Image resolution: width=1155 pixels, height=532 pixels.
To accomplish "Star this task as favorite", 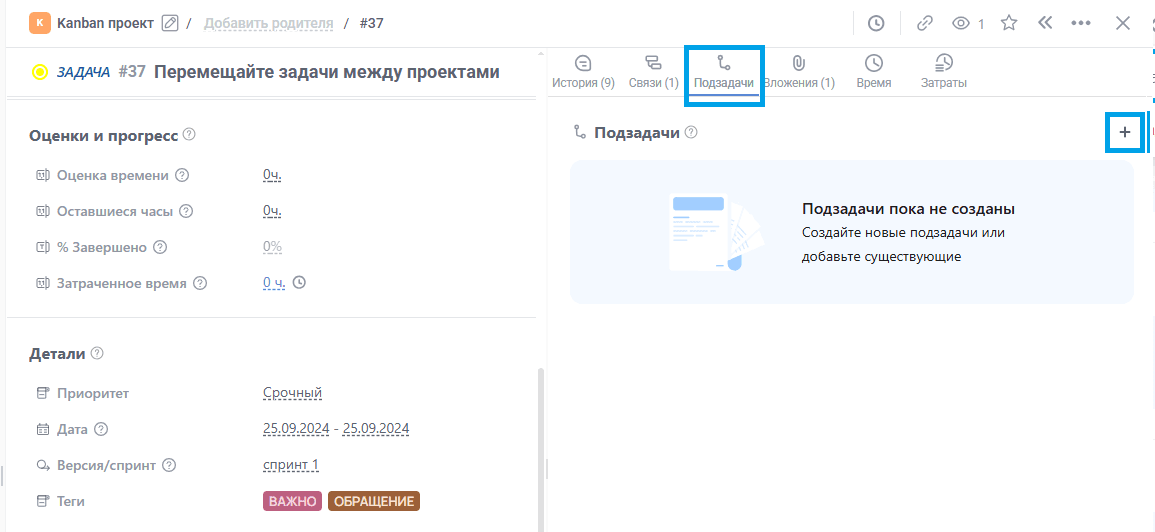I will 1009,24.
